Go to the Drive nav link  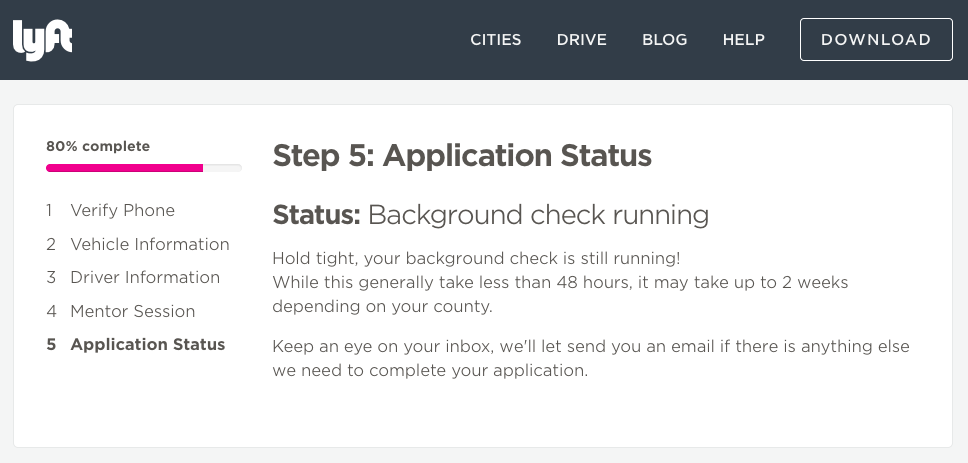tap(582, 40)
